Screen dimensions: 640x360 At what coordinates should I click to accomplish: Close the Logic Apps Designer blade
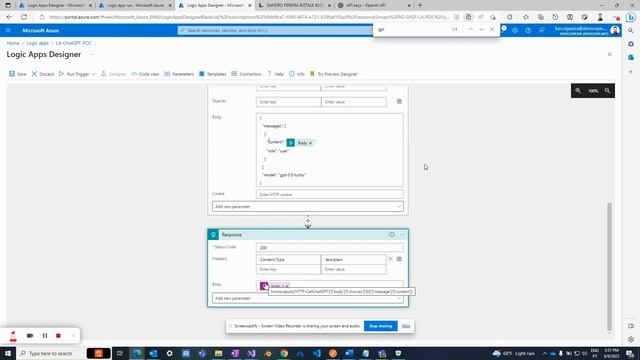click(x=610, y=54)
